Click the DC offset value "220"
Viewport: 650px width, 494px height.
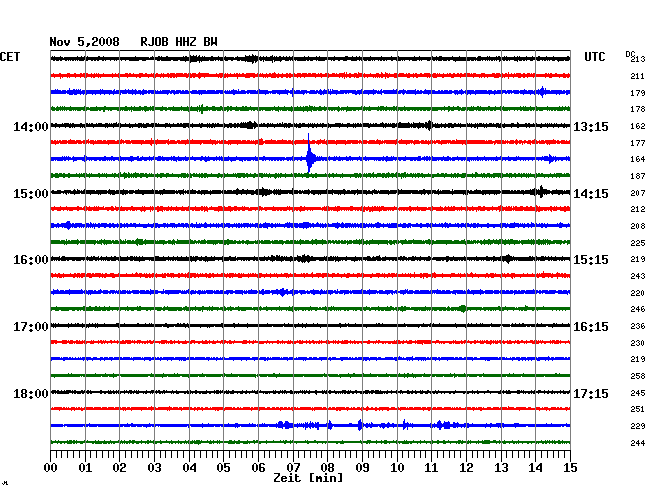coord(638,293)
